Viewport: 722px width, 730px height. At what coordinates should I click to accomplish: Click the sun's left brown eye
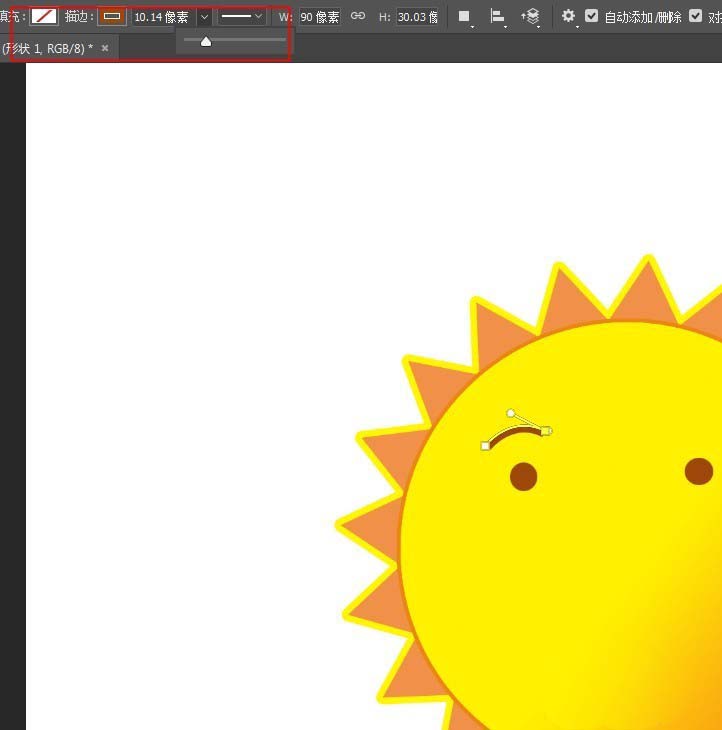524,477
